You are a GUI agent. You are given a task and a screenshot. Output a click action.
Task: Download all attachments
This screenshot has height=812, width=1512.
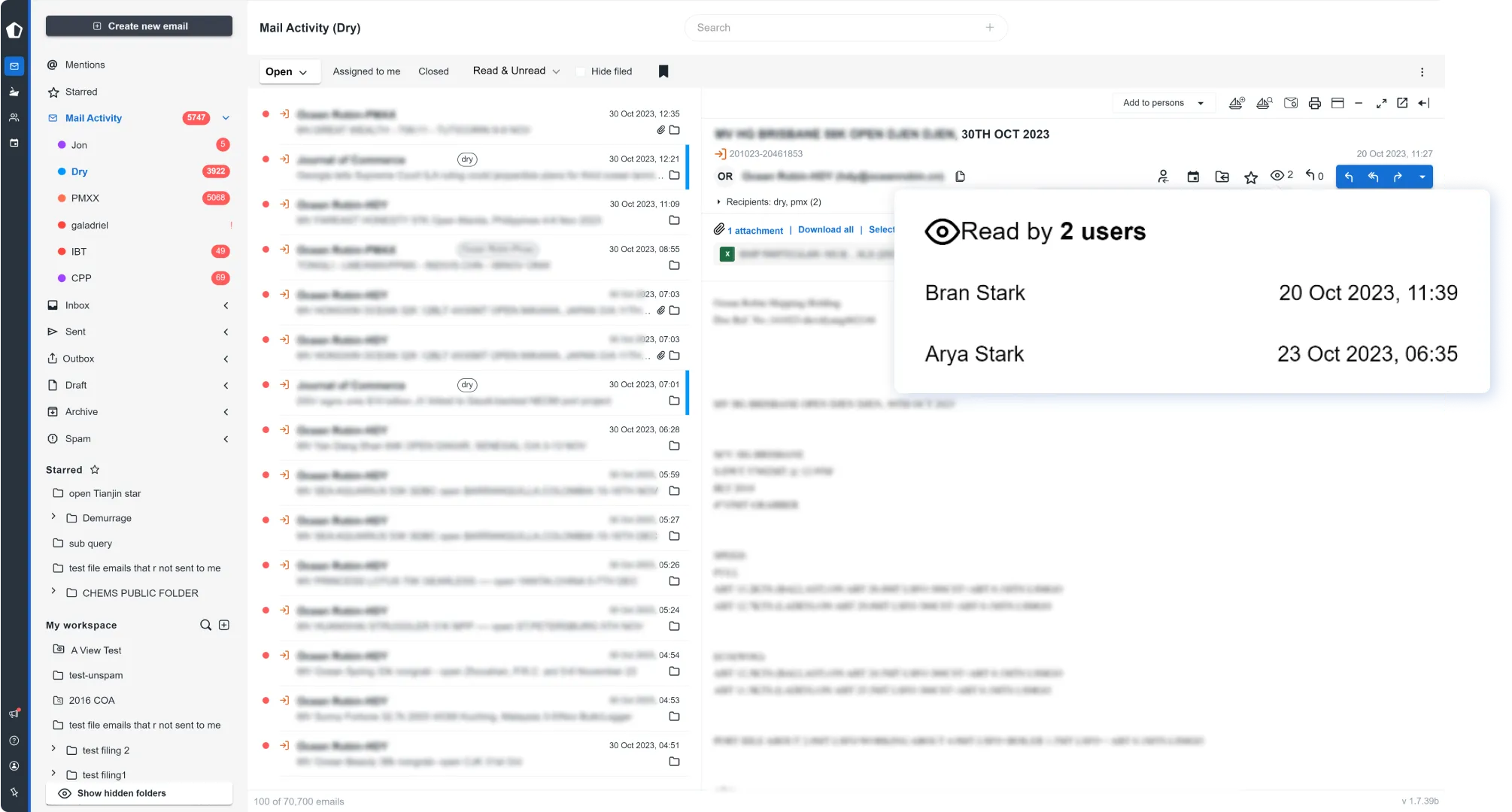coord(825,229)
